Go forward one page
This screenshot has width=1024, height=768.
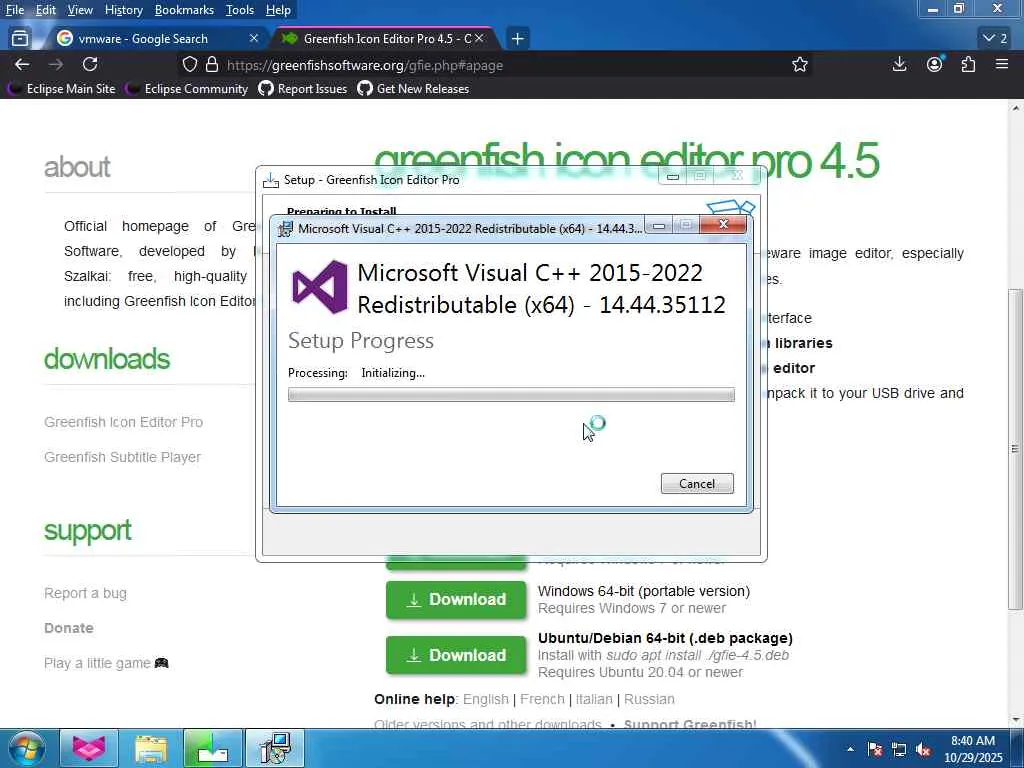(56, 65)
